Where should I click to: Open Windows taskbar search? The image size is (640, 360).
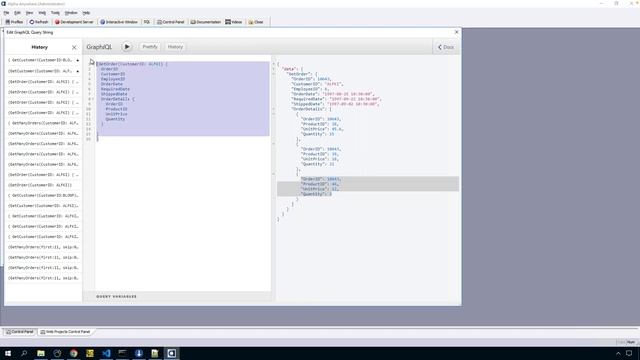click(24, 353)
